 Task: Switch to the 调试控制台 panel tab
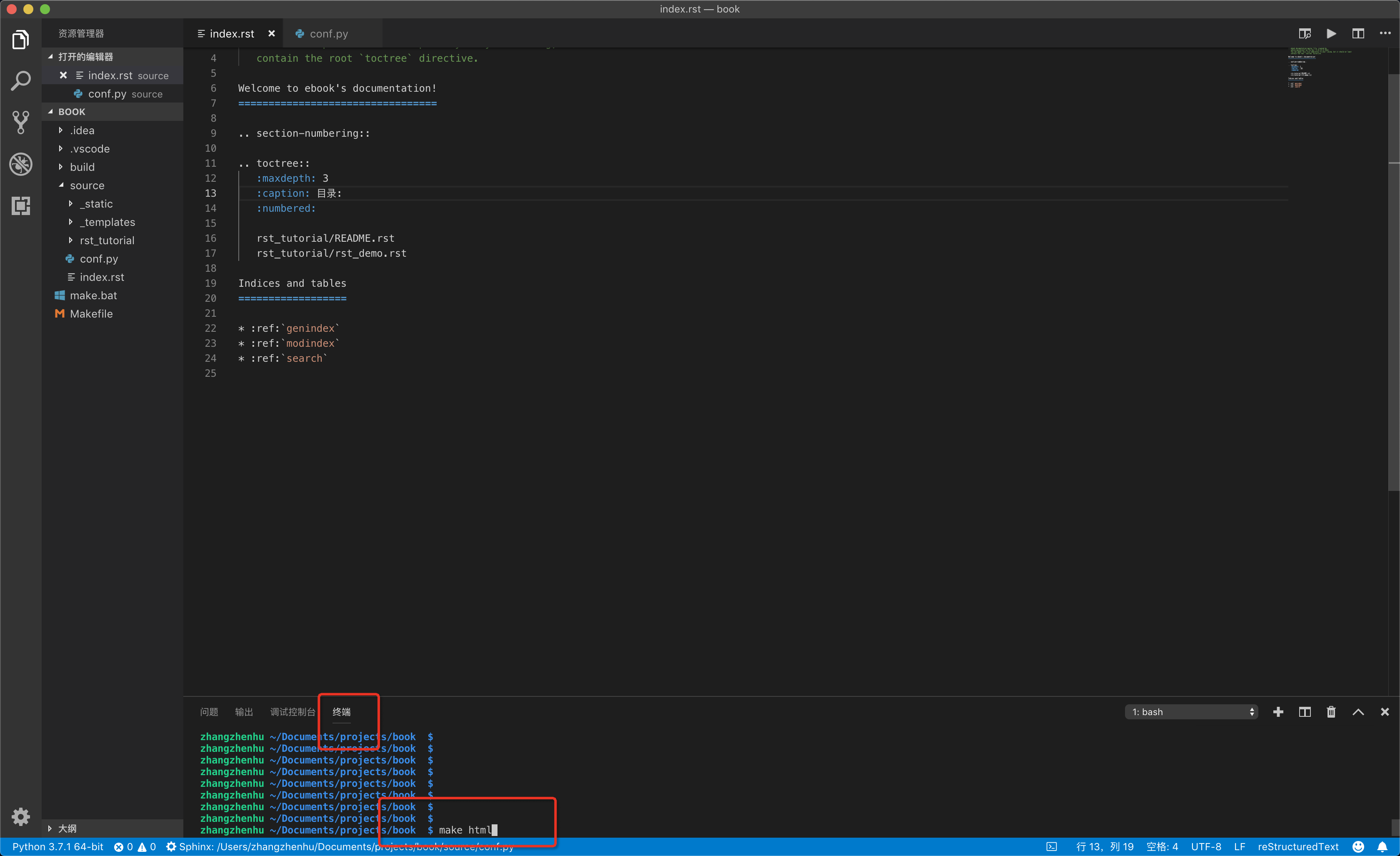pos(292,712)
